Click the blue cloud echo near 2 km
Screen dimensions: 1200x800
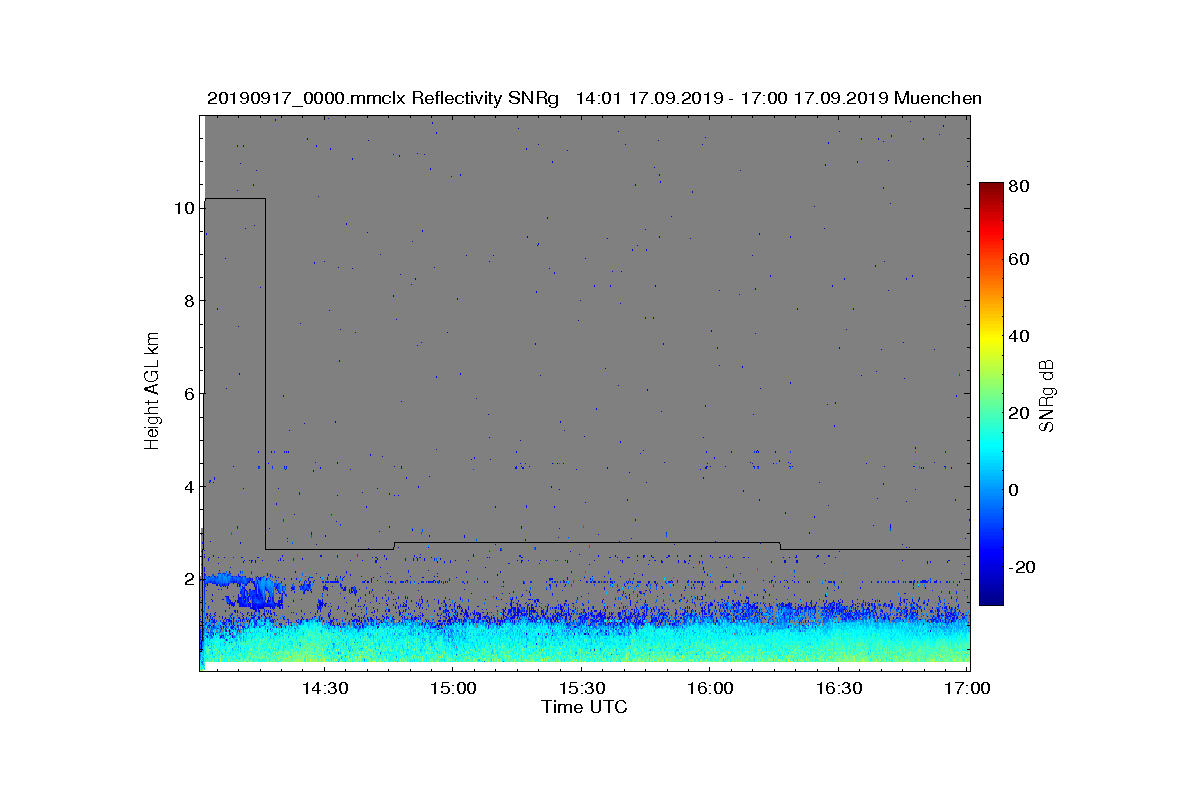pyautogui.click(x=245, y=588)
